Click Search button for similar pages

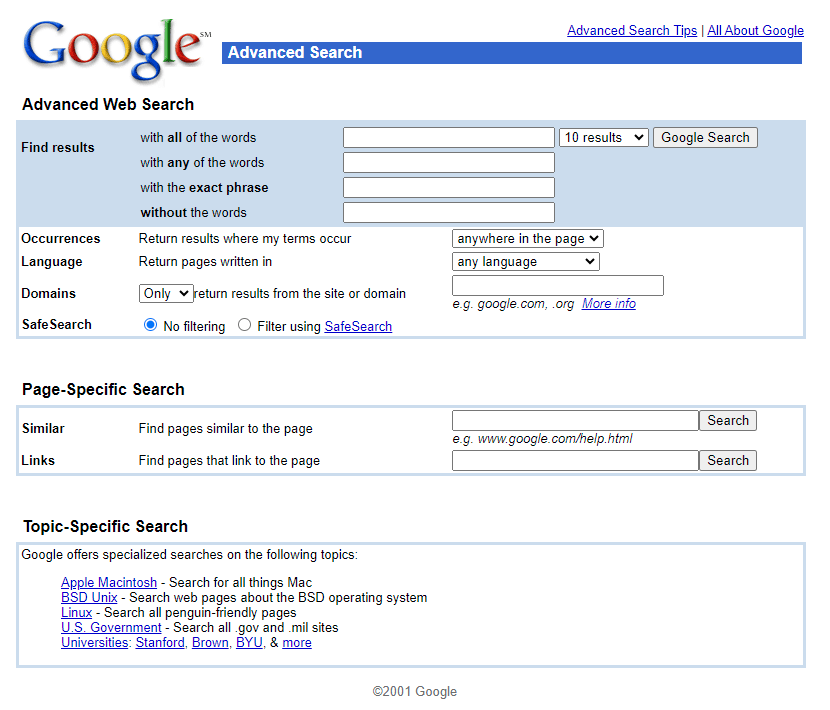coord(728,420)
